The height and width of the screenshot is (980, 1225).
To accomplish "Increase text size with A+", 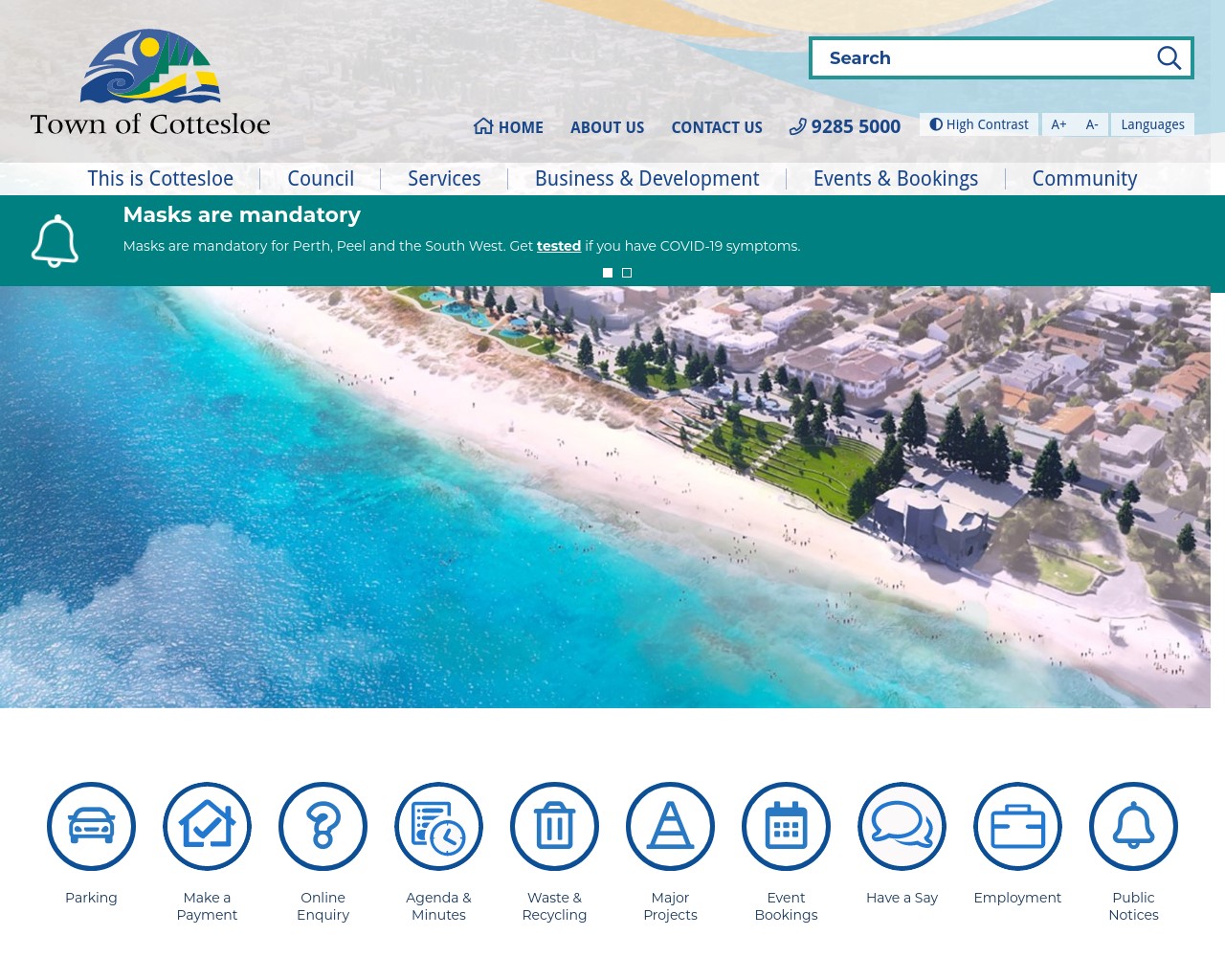I will coord(1058,123).
